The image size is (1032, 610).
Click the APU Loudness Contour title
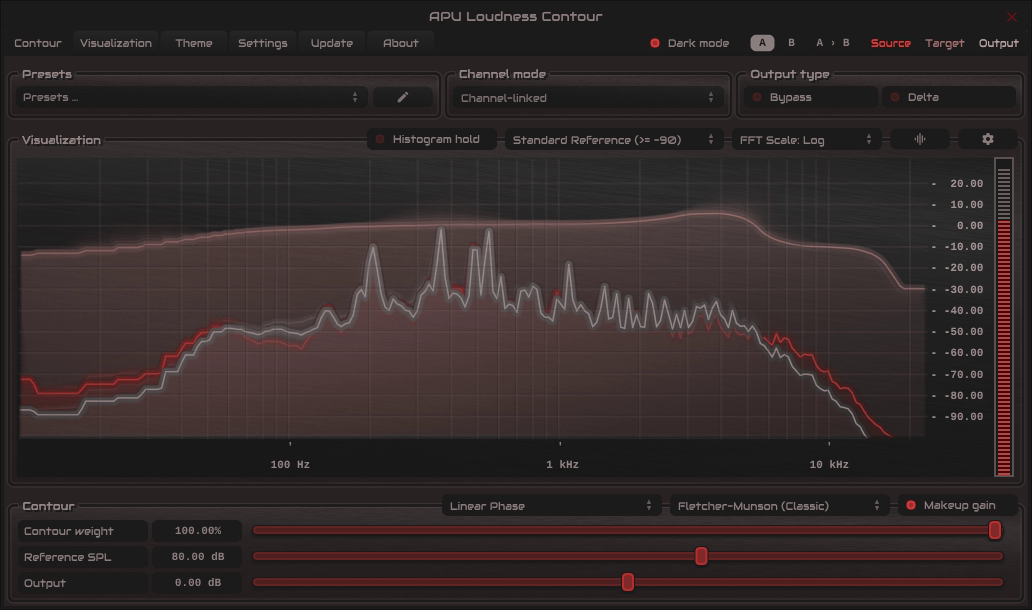(x=515, y=16)
